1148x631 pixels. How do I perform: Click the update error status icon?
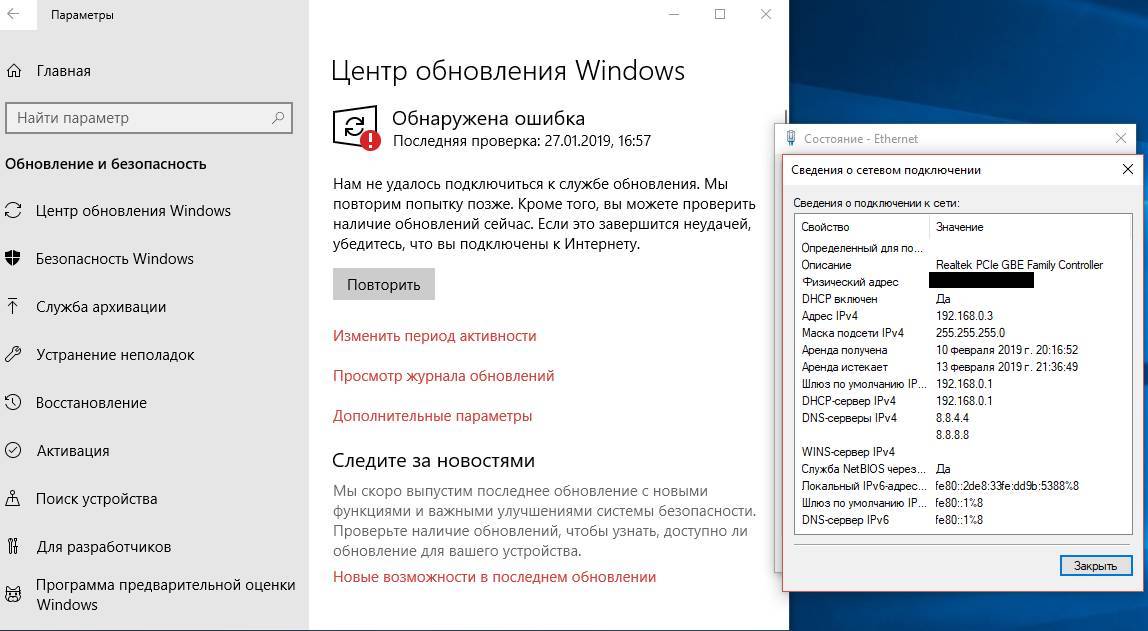357,127
